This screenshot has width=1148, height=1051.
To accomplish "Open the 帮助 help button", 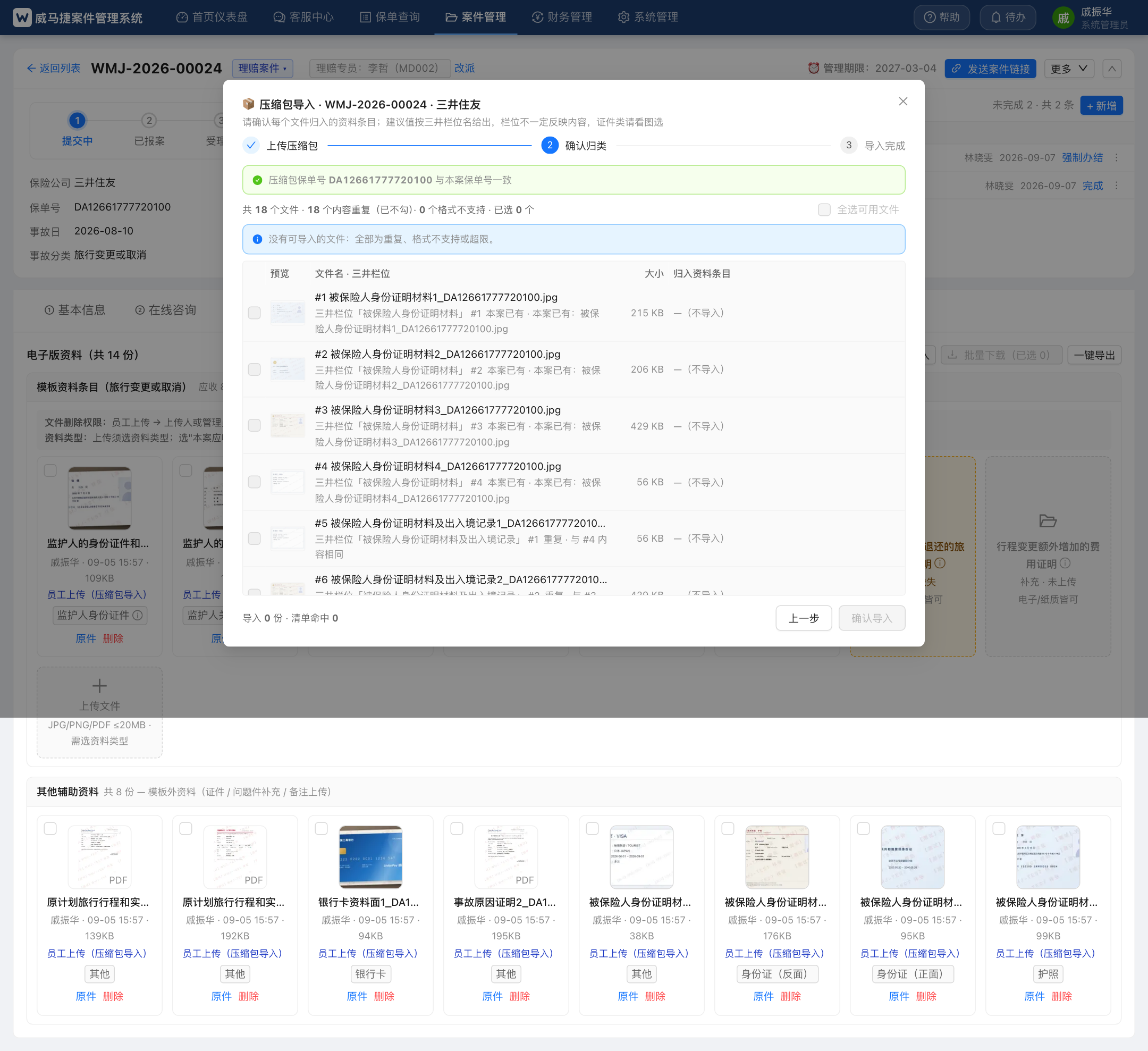I will tap(941, 17).
